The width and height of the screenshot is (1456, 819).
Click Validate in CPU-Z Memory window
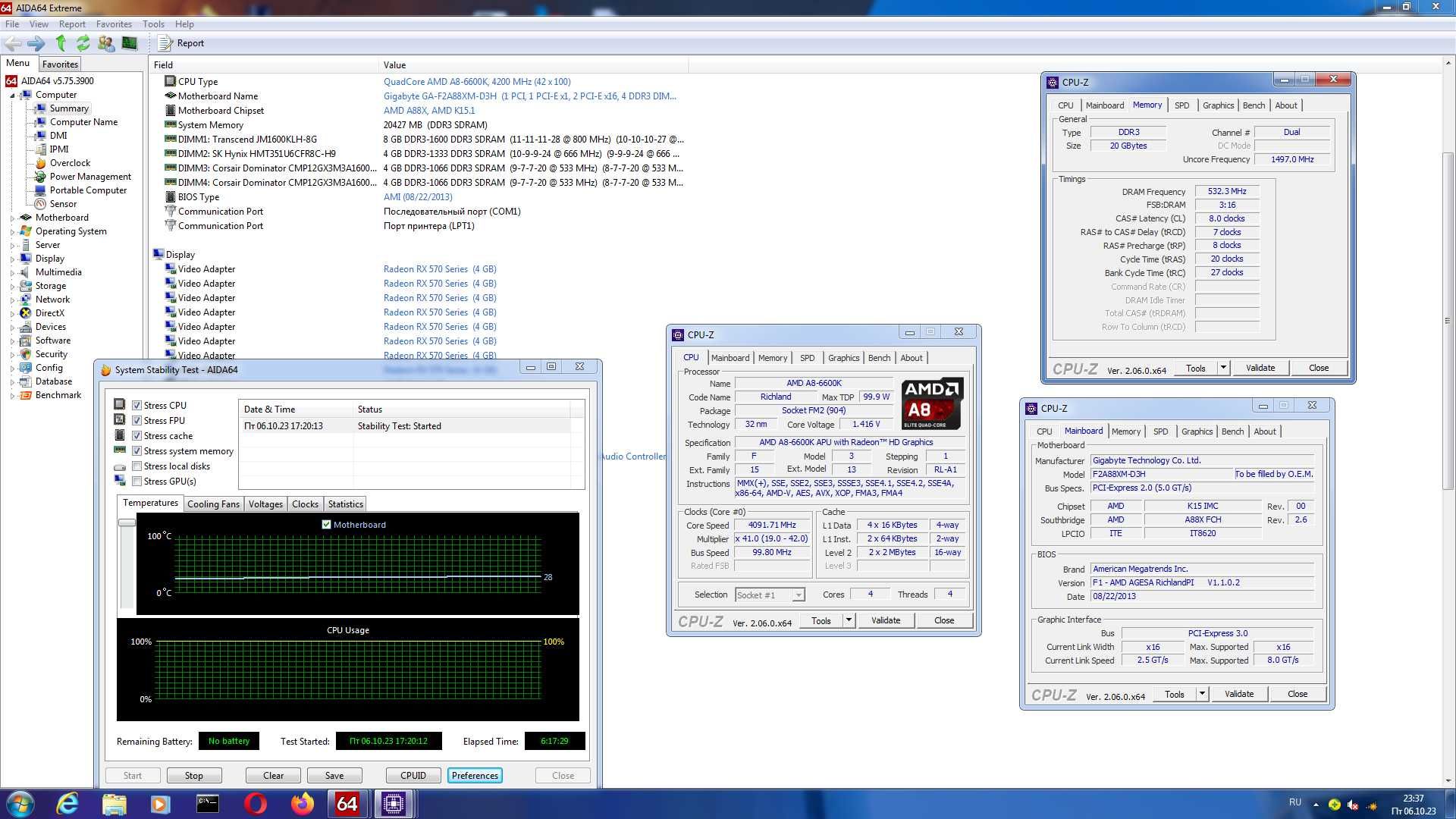(1260, 368)
